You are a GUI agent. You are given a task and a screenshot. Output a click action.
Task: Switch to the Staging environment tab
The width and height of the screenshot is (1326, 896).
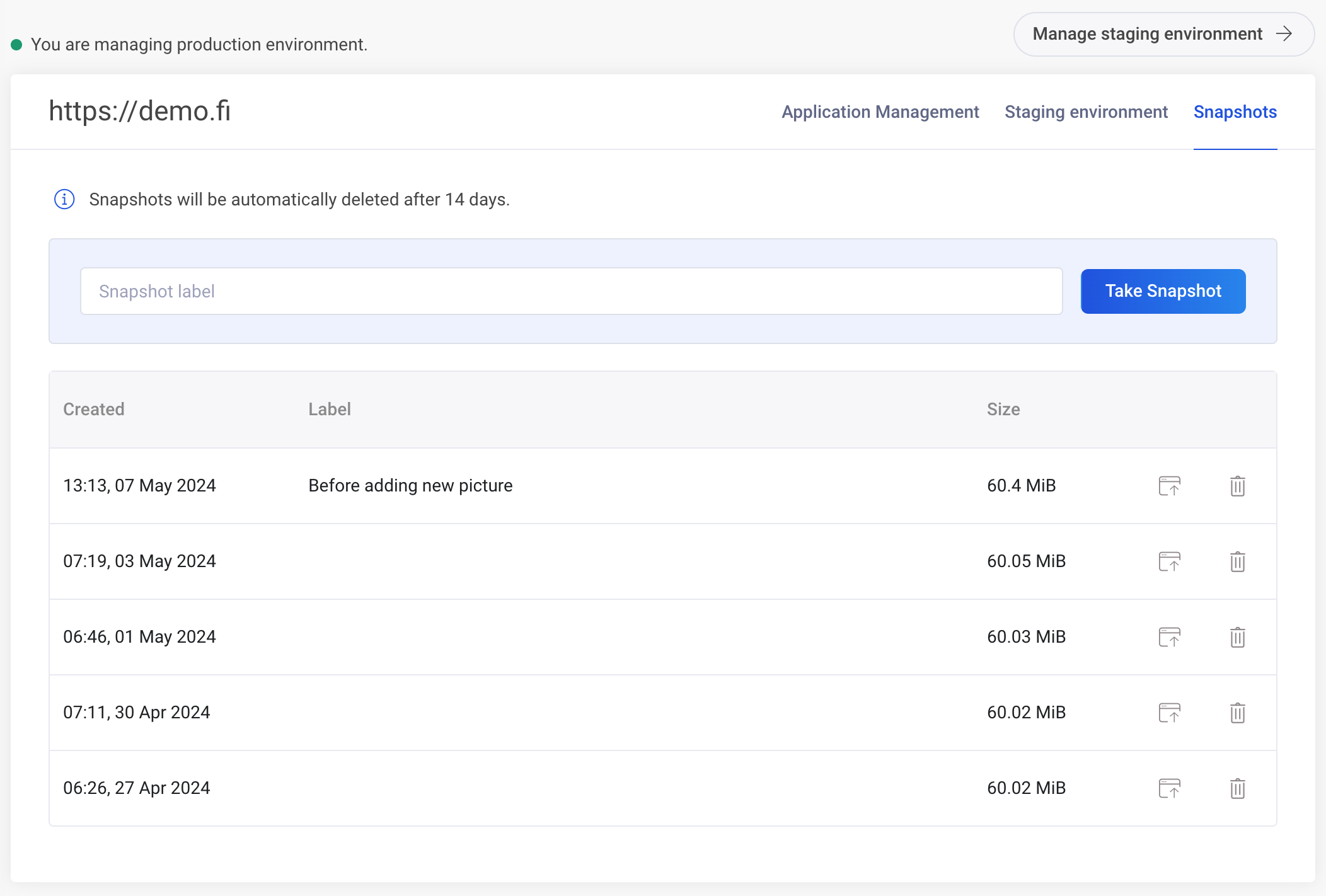pyautogui.click(x=1086, y=112)
